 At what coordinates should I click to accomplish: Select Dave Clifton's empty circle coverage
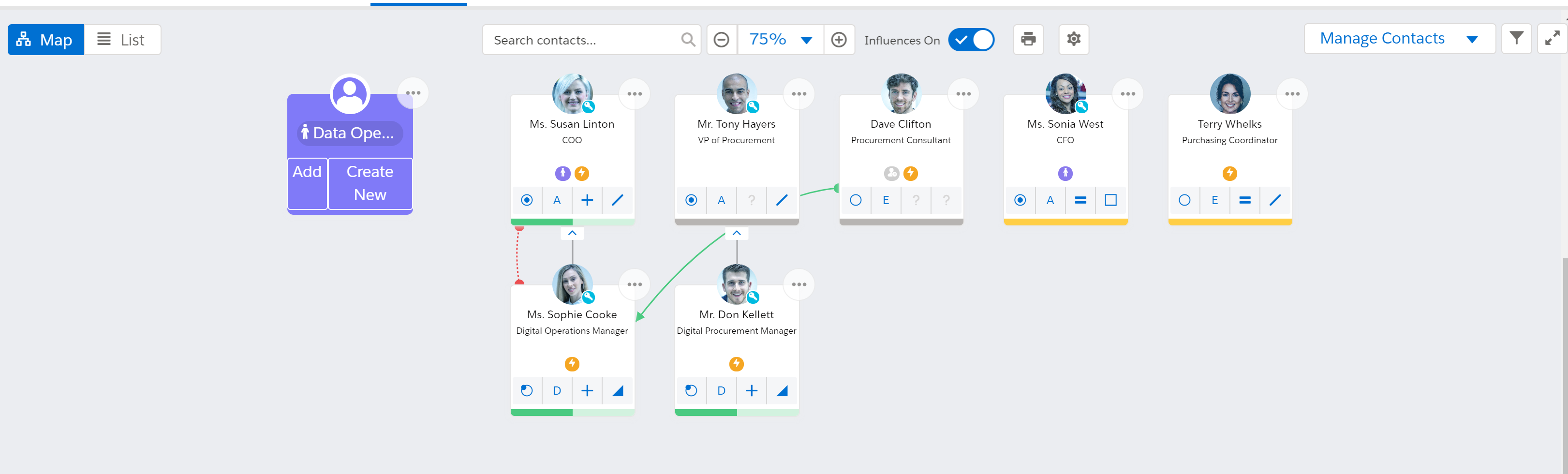[x=855, y=200]
